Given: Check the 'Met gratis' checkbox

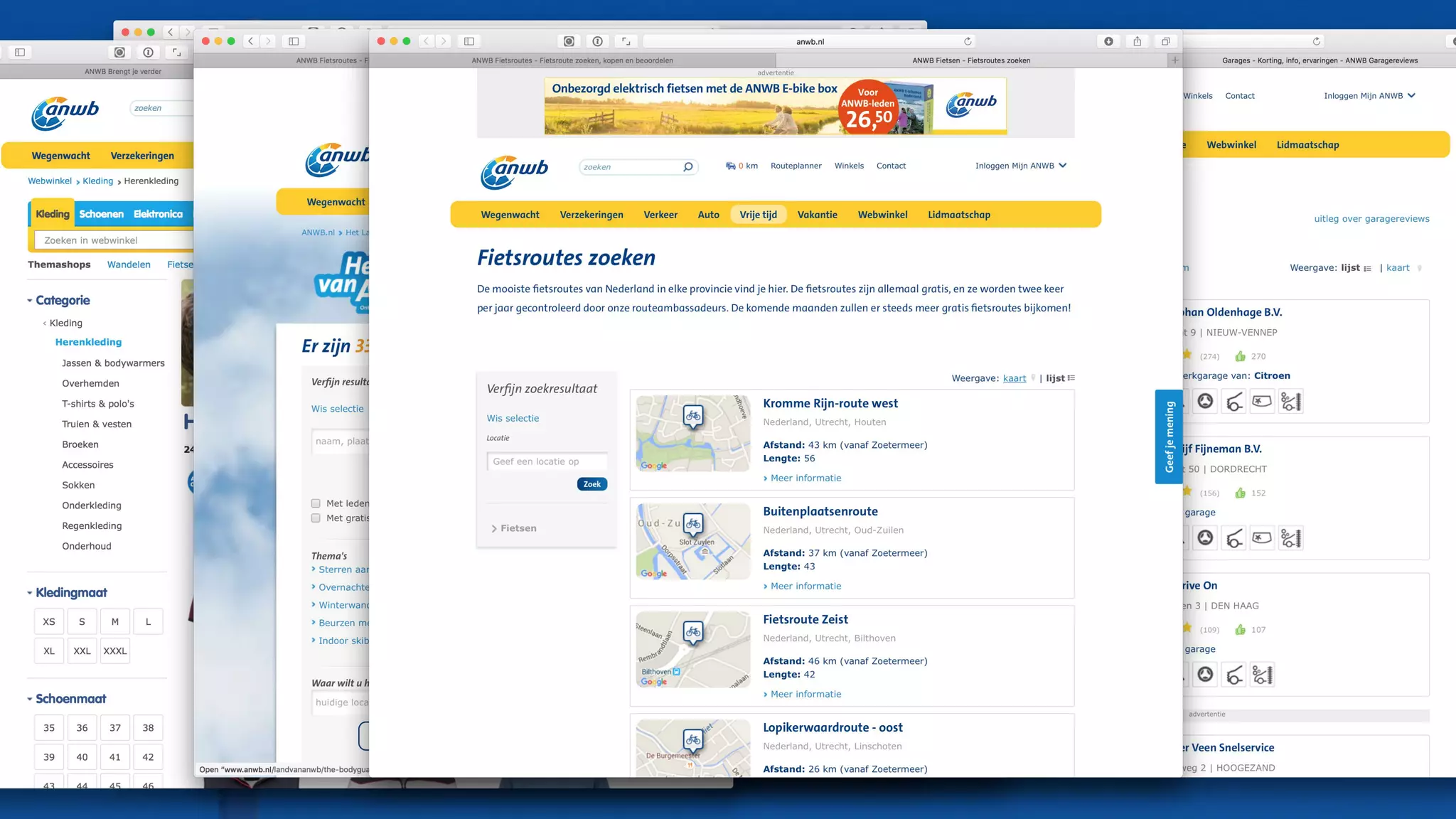Looking at the screenshot, I should click(x=316, y=518).
